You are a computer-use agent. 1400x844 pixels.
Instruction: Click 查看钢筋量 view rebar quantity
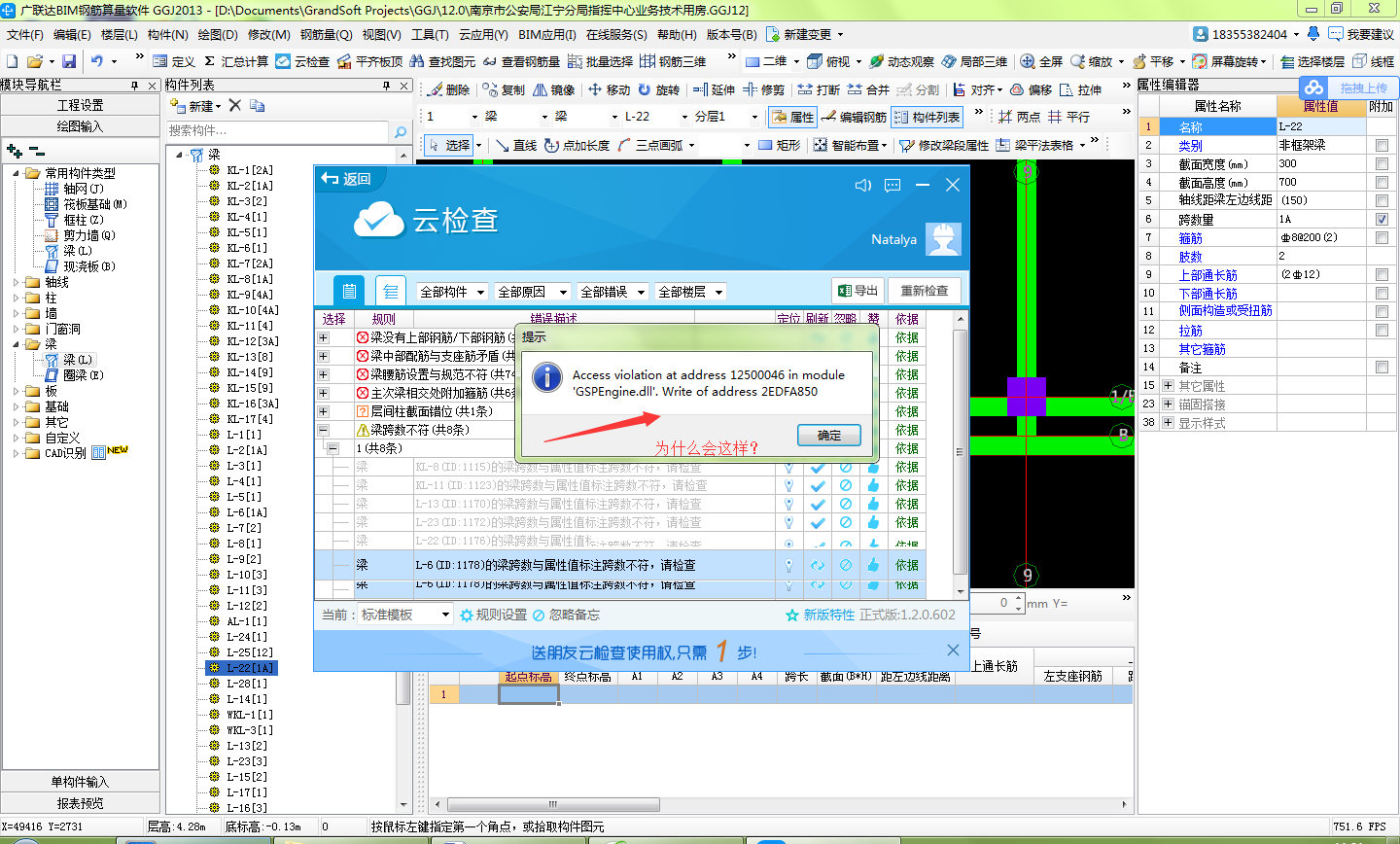point(521,61)
